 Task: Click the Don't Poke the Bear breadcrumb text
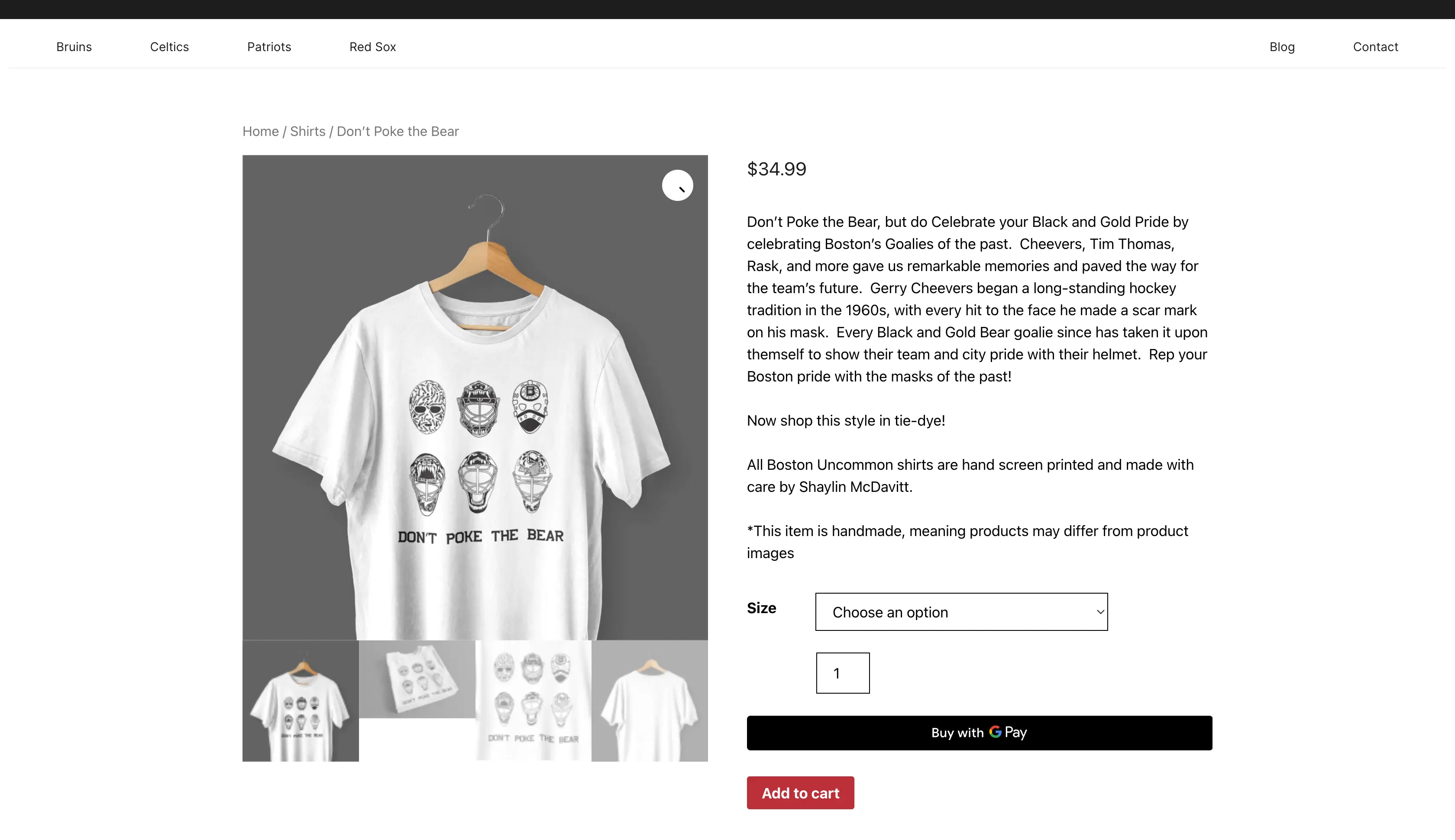pyautogui.click(x=397, y=131)
